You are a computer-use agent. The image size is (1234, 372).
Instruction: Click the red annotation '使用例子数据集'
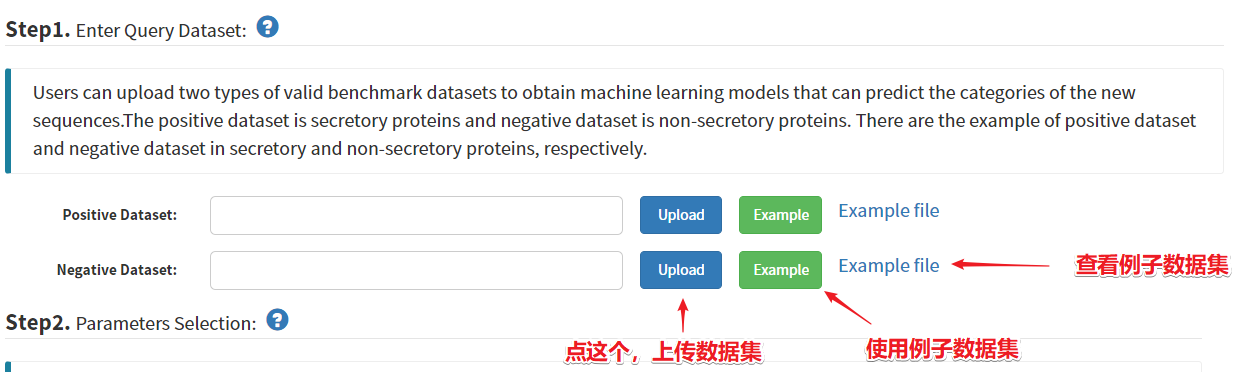(x=942, y=349)
